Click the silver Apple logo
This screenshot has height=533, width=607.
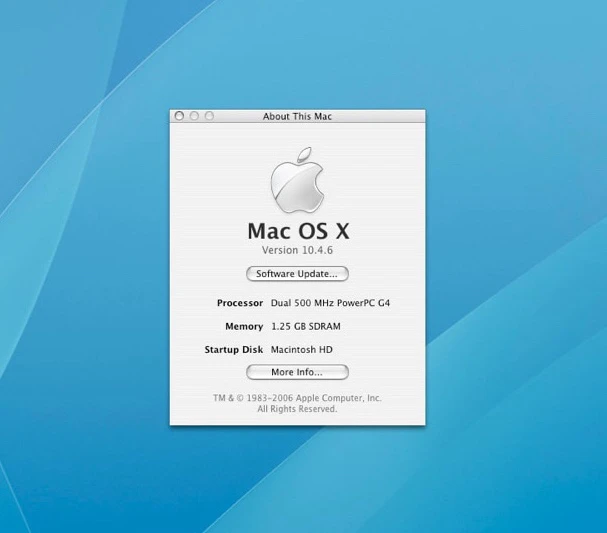coord(297,183)
